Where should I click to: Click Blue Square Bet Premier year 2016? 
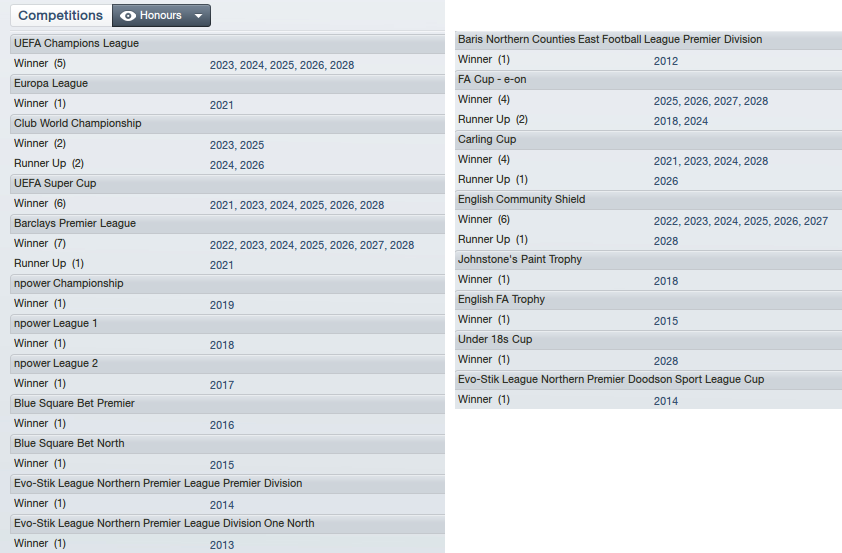coord(222,425)
